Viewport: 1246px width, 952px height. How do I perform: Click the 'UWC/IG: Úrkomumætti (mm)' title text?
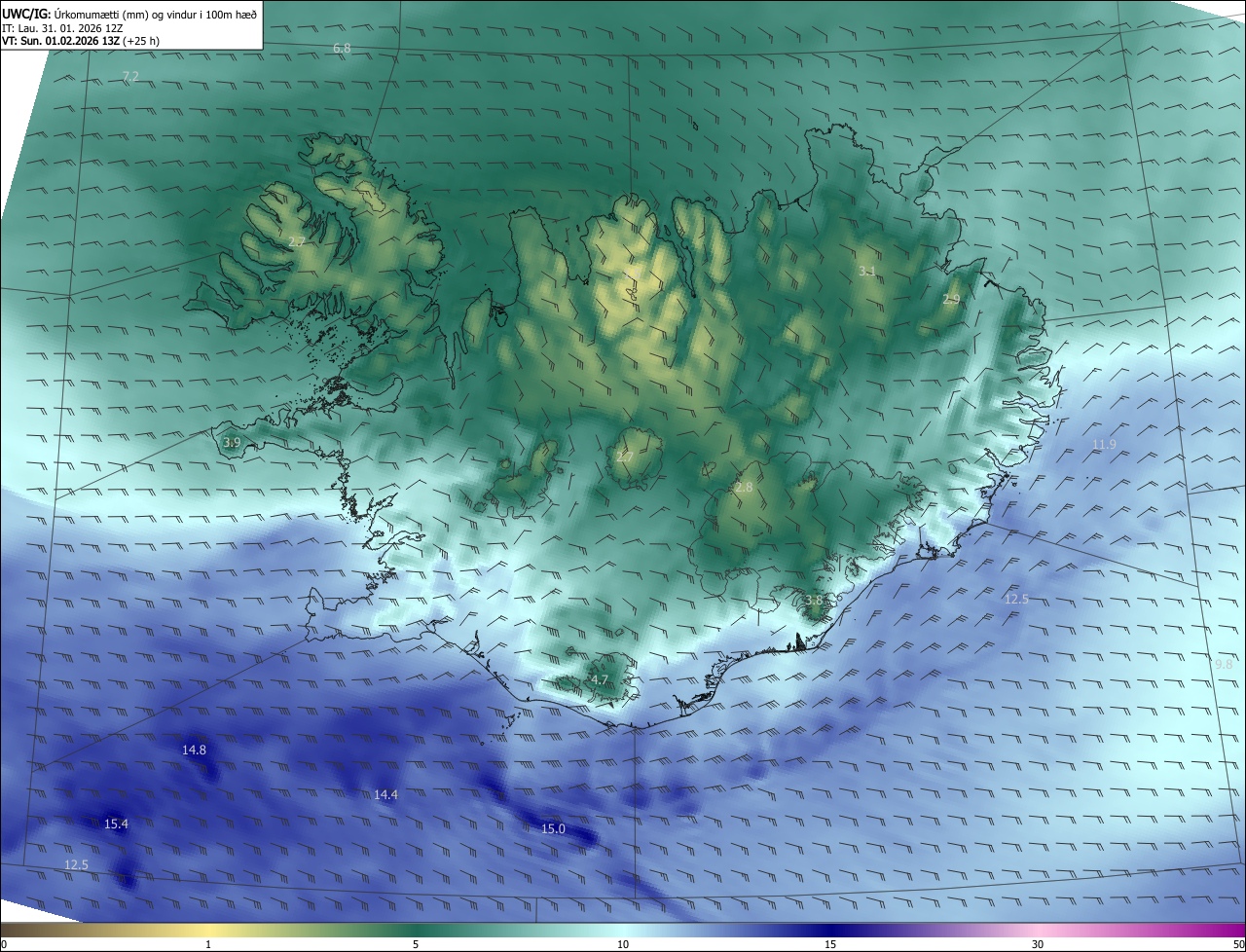[x=130, y=14]
